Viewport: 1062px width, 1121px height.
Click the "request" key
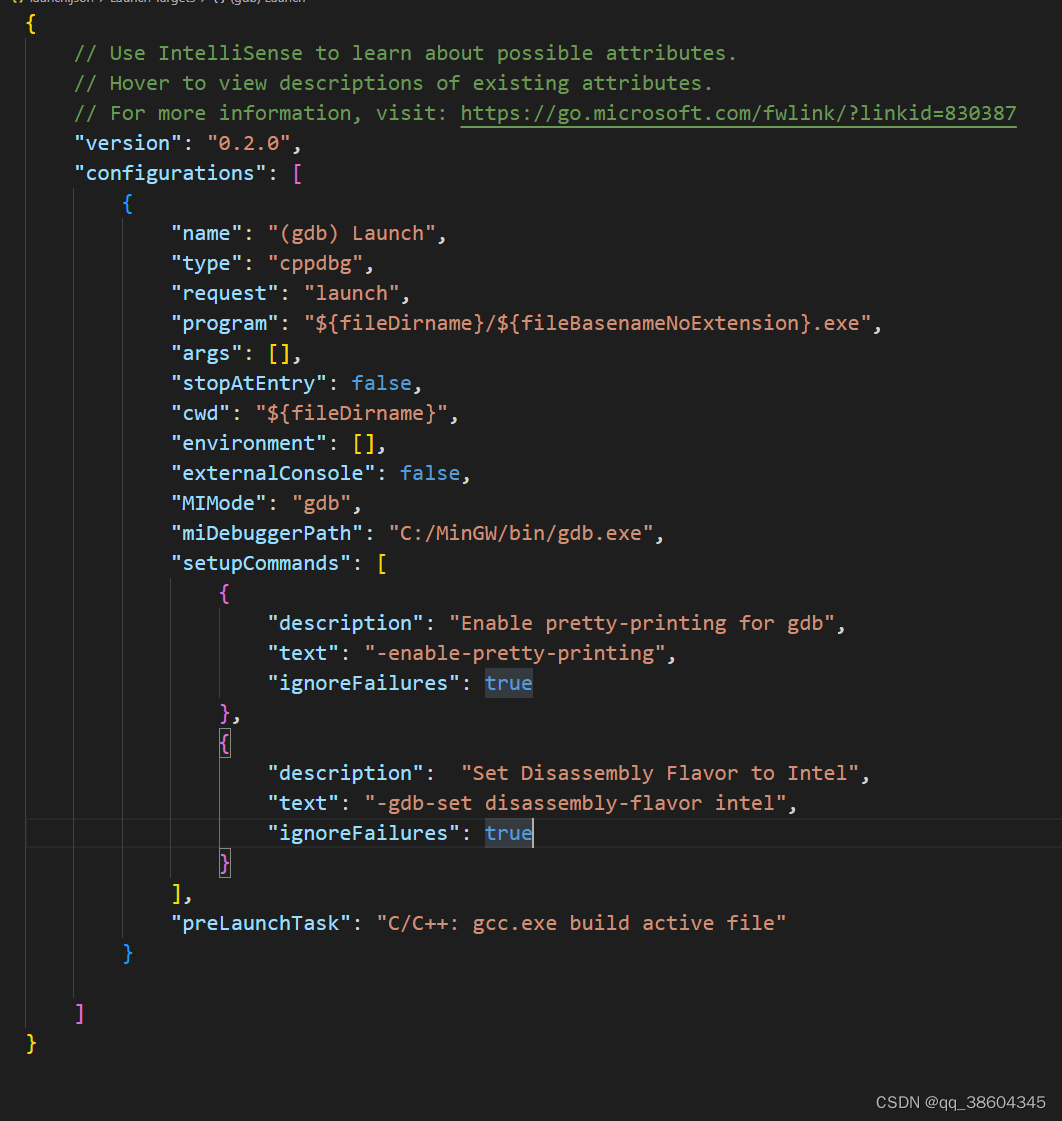click(x=225, y=294)
